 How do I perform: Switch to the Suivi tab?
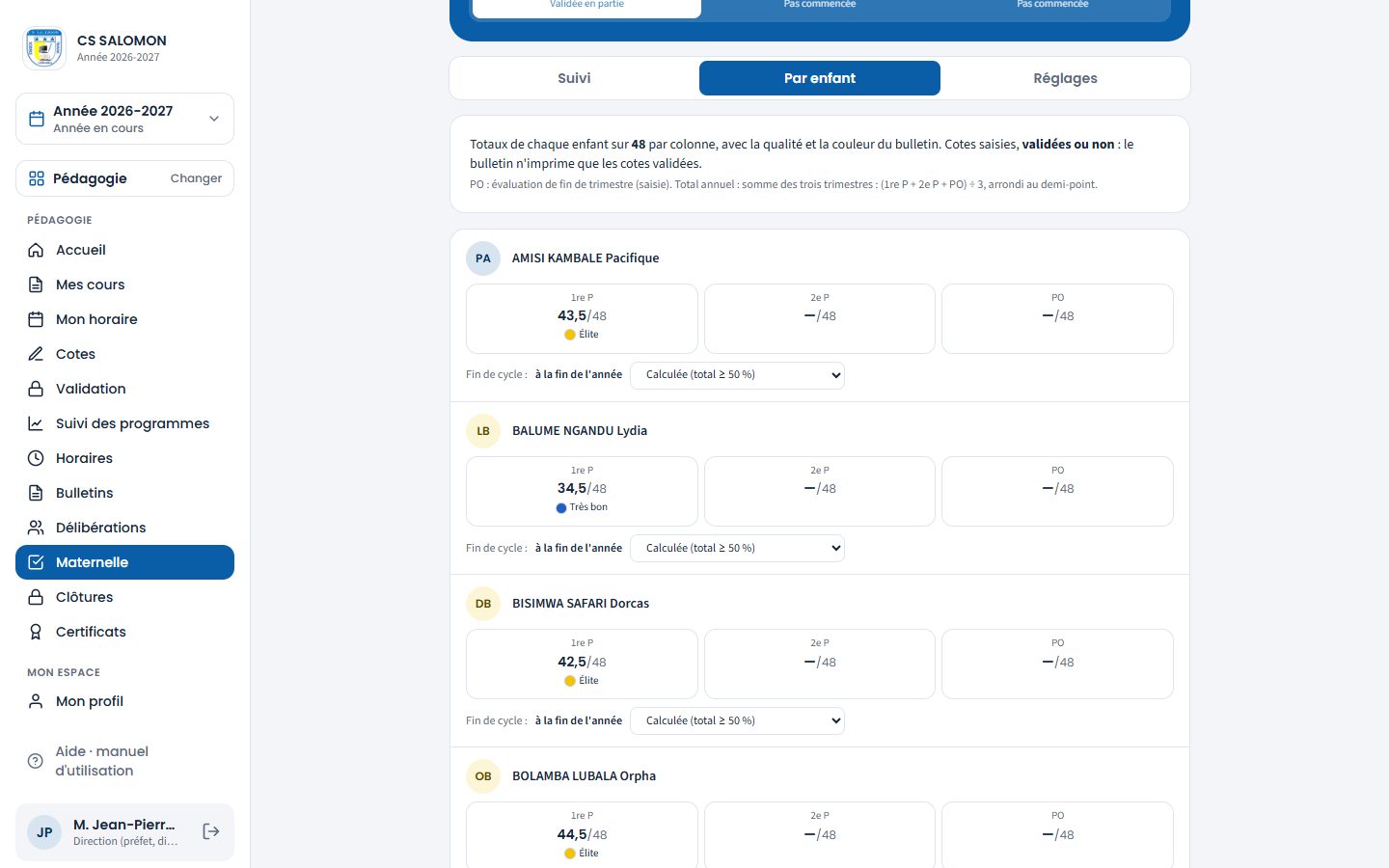click(574, 78)
